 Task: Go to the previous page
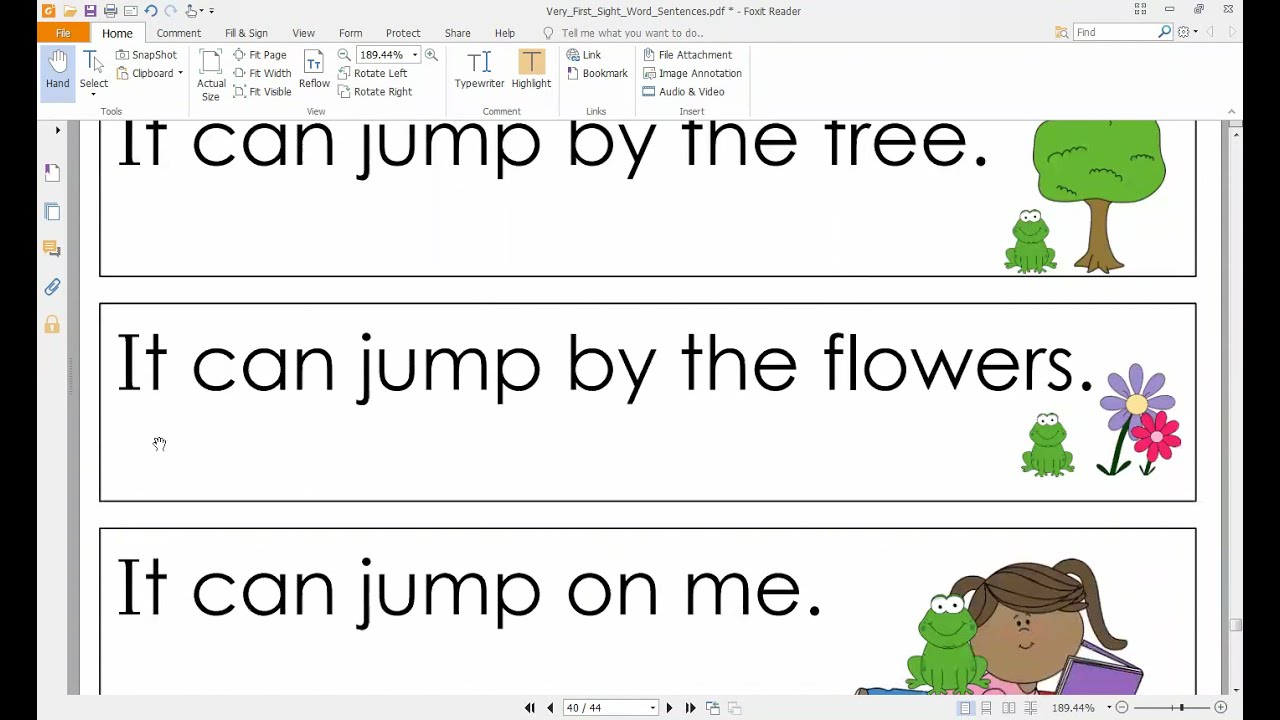(550, 708)
